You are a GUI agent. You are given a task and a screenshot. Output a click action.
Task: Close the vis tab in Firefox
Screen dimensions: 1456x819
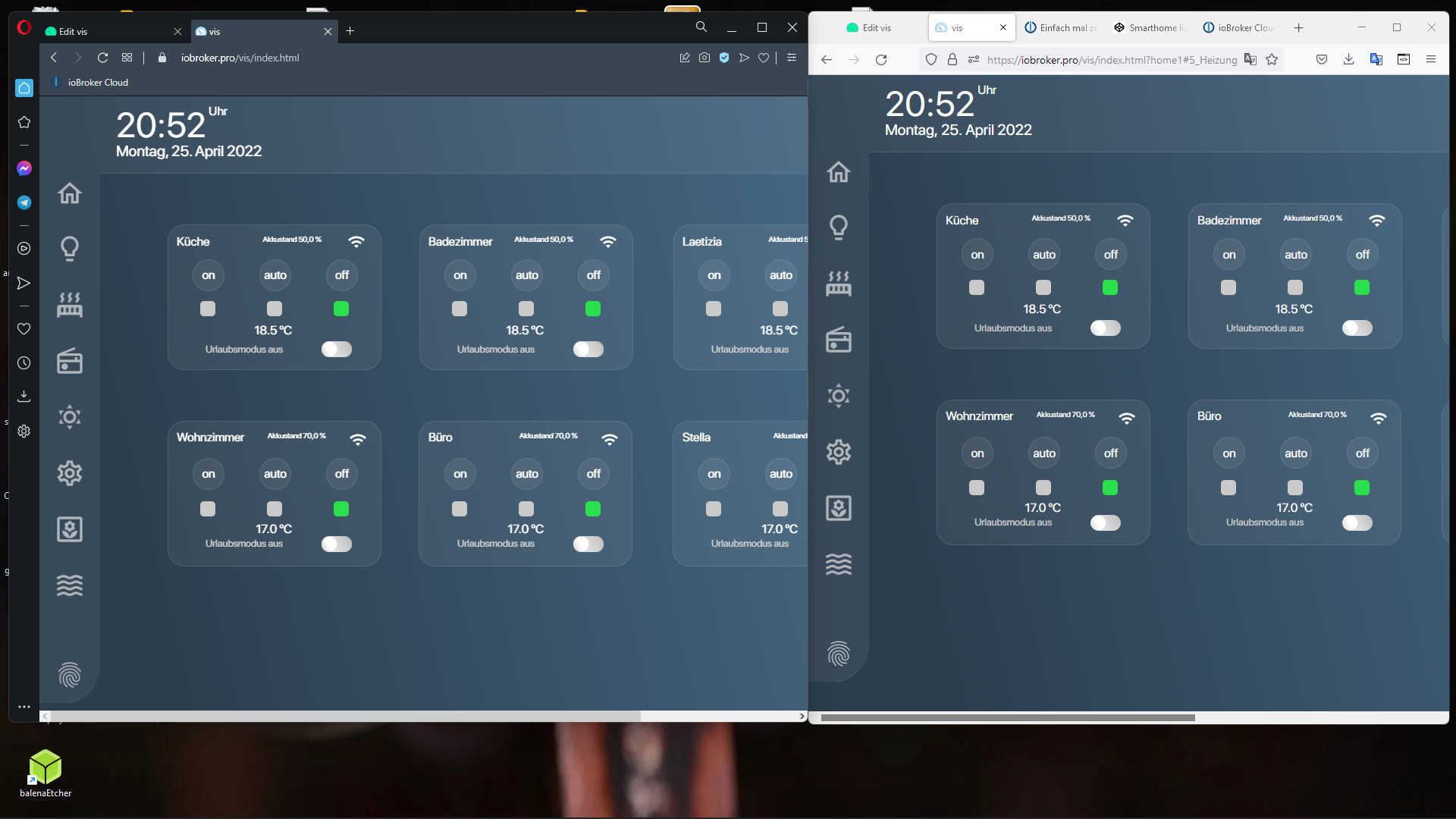pyautogui.click(x=1003, y=27)
